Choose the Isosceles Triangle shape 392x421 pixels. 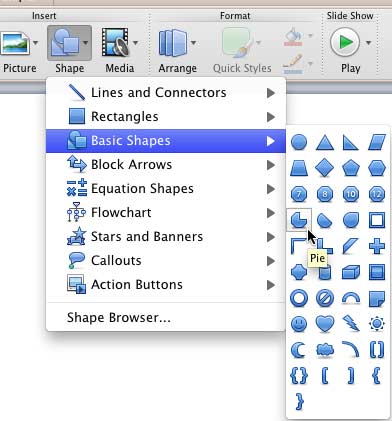[x=325, y=142]
